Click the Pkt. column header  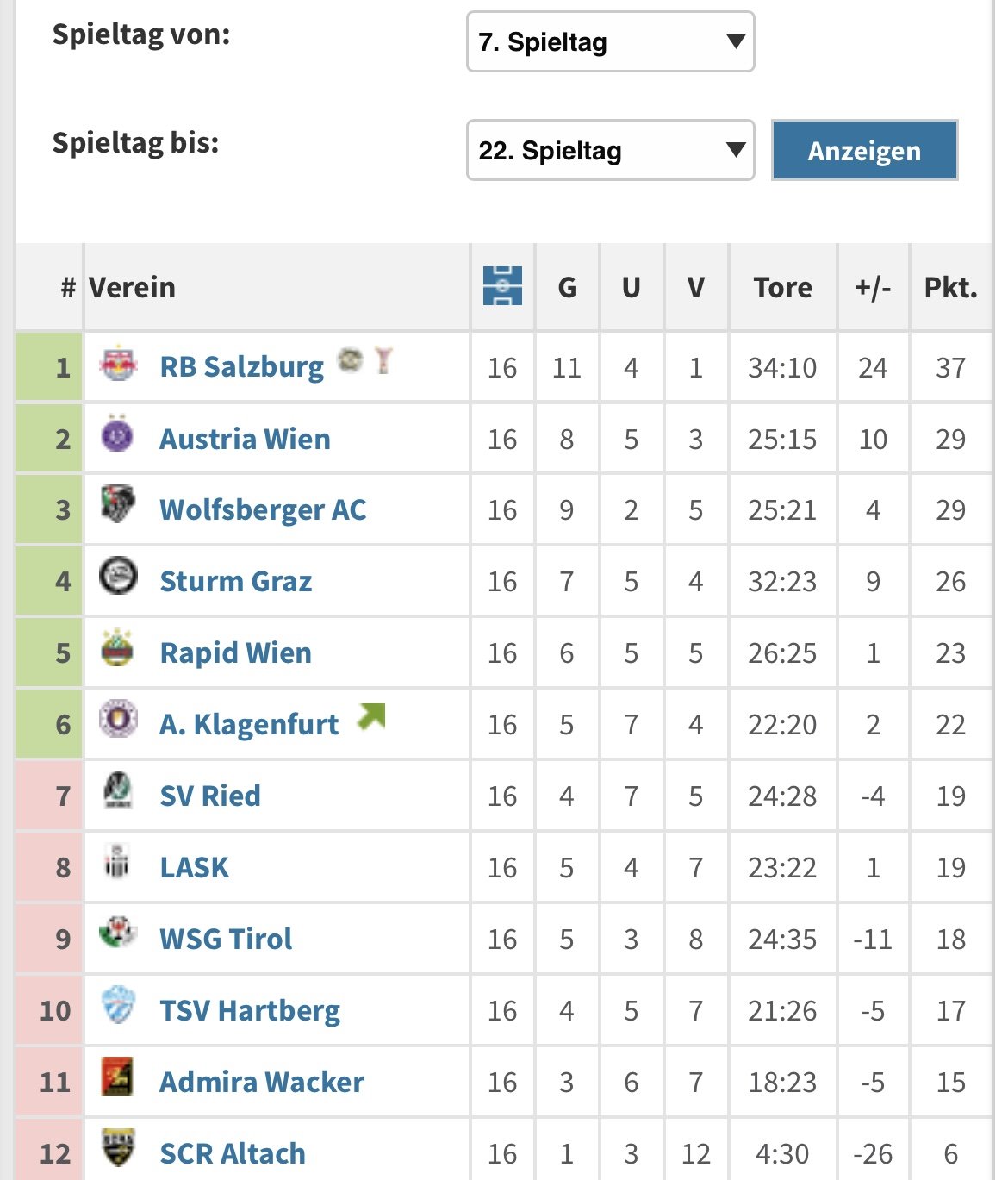point(950,287)
